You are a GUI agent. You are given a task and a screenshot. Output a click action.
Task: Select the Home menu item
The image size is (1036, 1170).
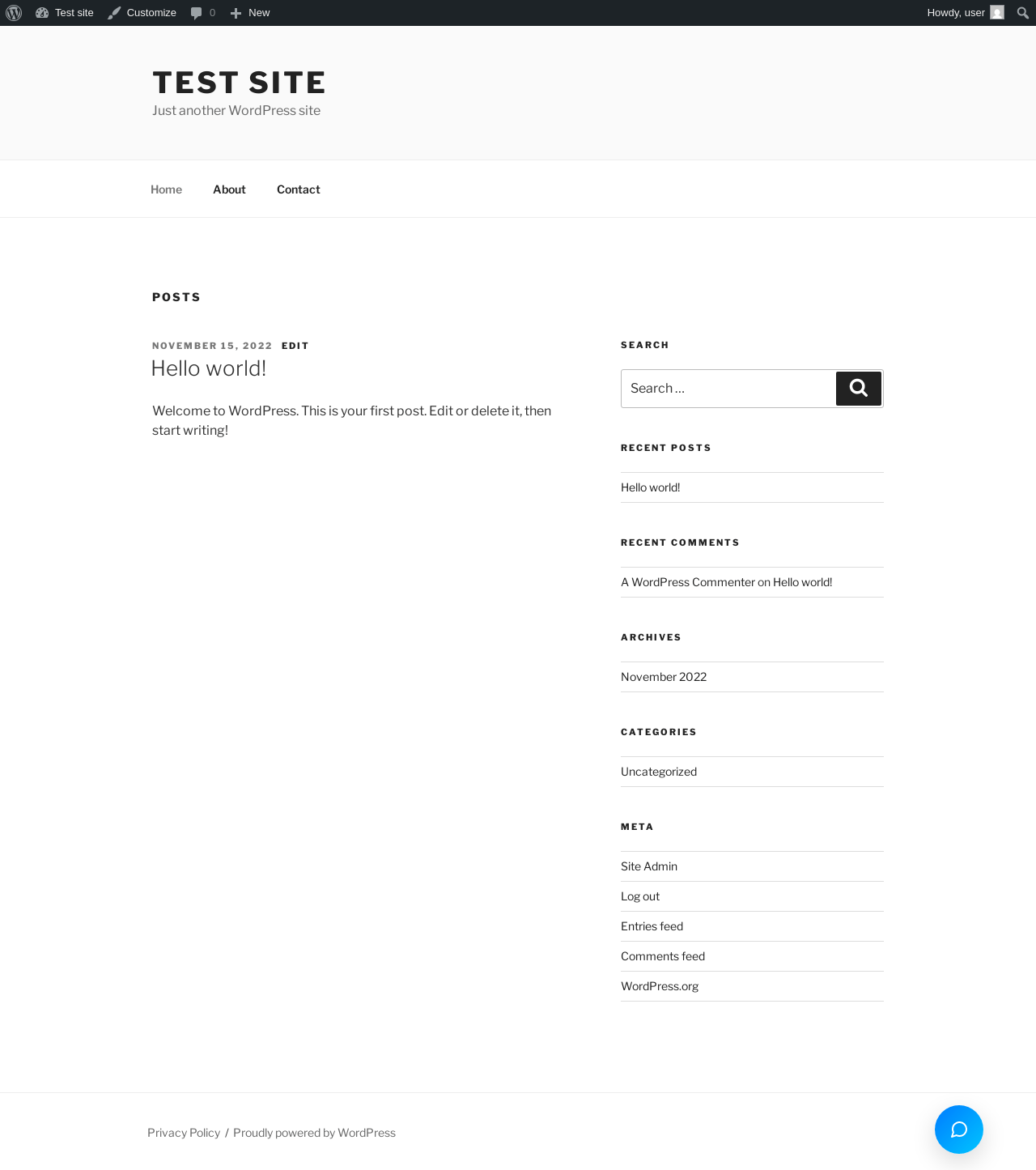[x=166, y=189]
